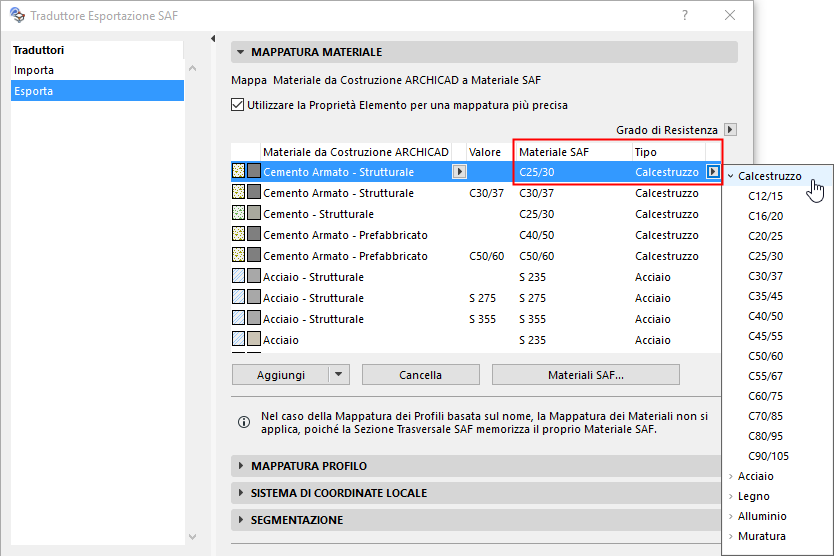Open SAF material arrow next to Calcestruzzo

(x=713, y=172)
